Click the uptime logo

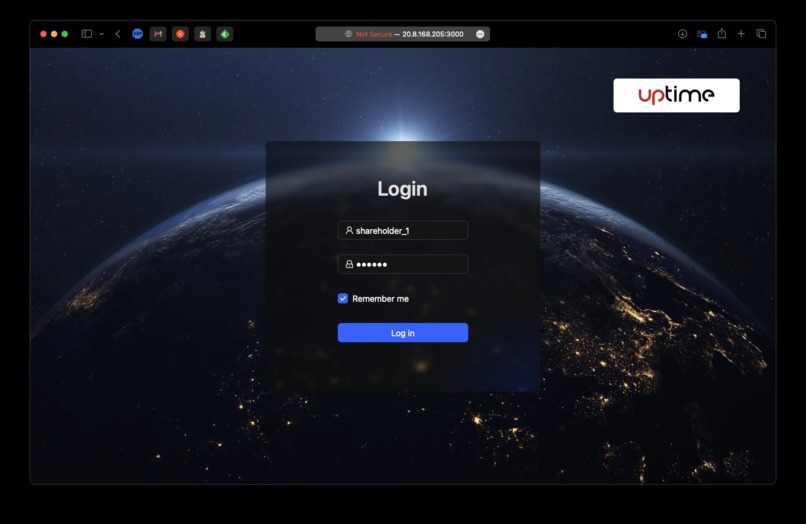676,95
